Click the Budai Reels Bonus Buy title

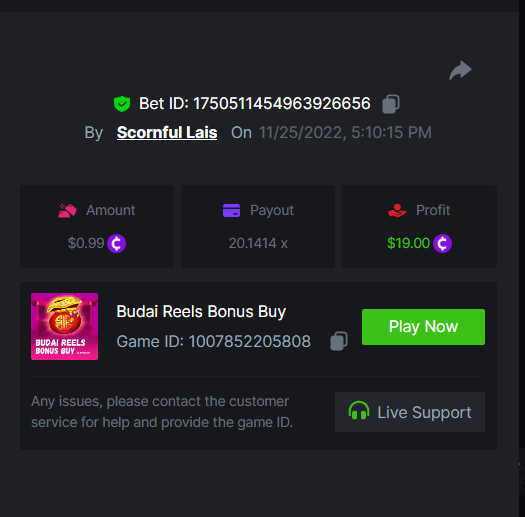pos(201,312)
